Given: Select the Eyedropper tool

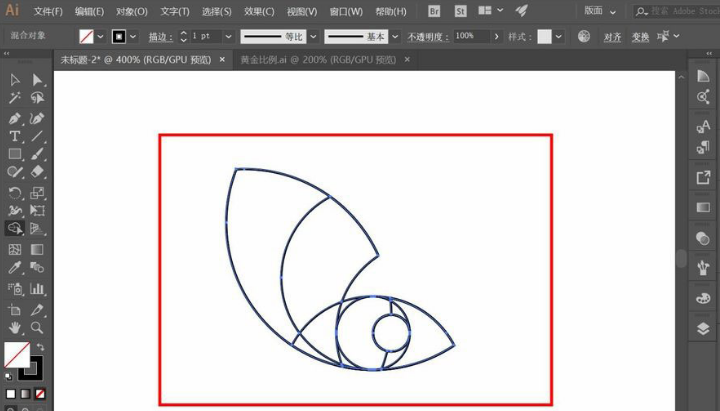Looking at the screenshot, I should [15, 268].
